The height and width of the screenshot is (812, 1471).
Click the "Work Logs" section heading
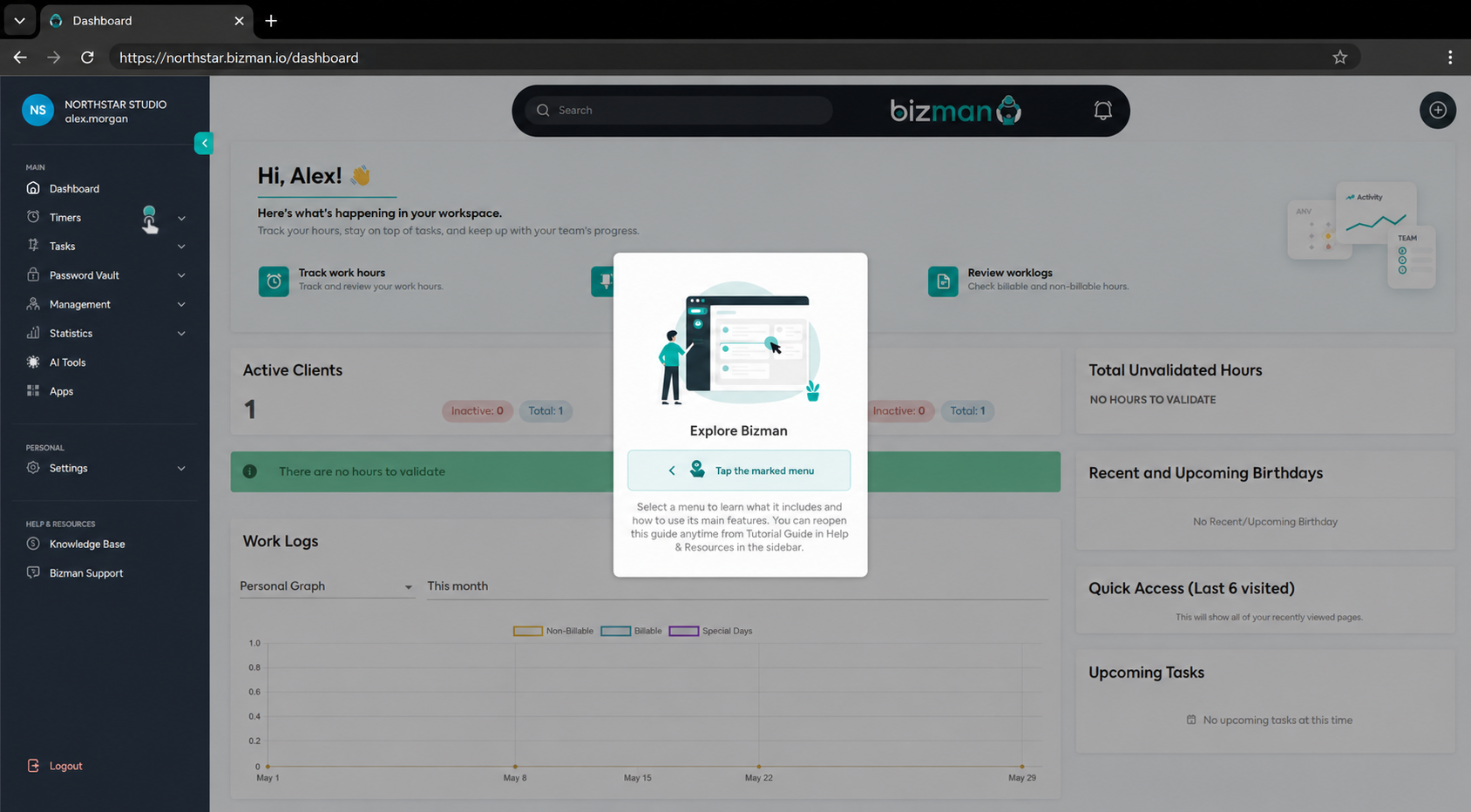(x=281, y=541)
